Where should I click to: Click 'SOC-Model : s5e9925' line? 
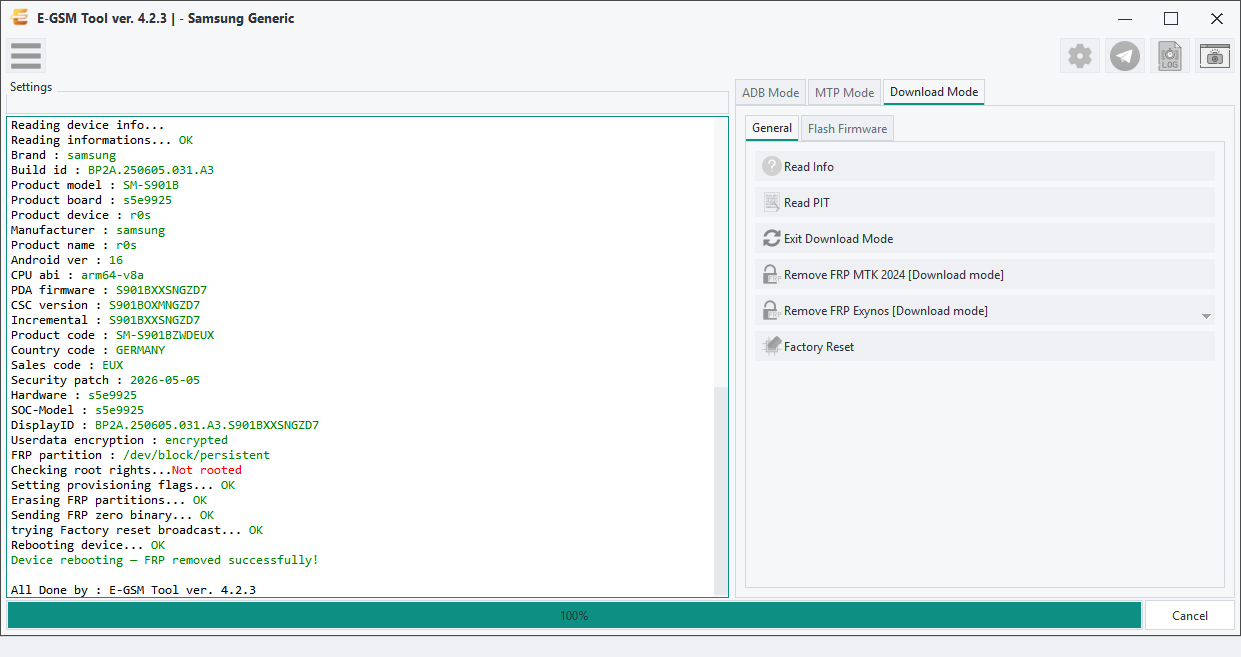pyautogui.click(x=77, y=410)
